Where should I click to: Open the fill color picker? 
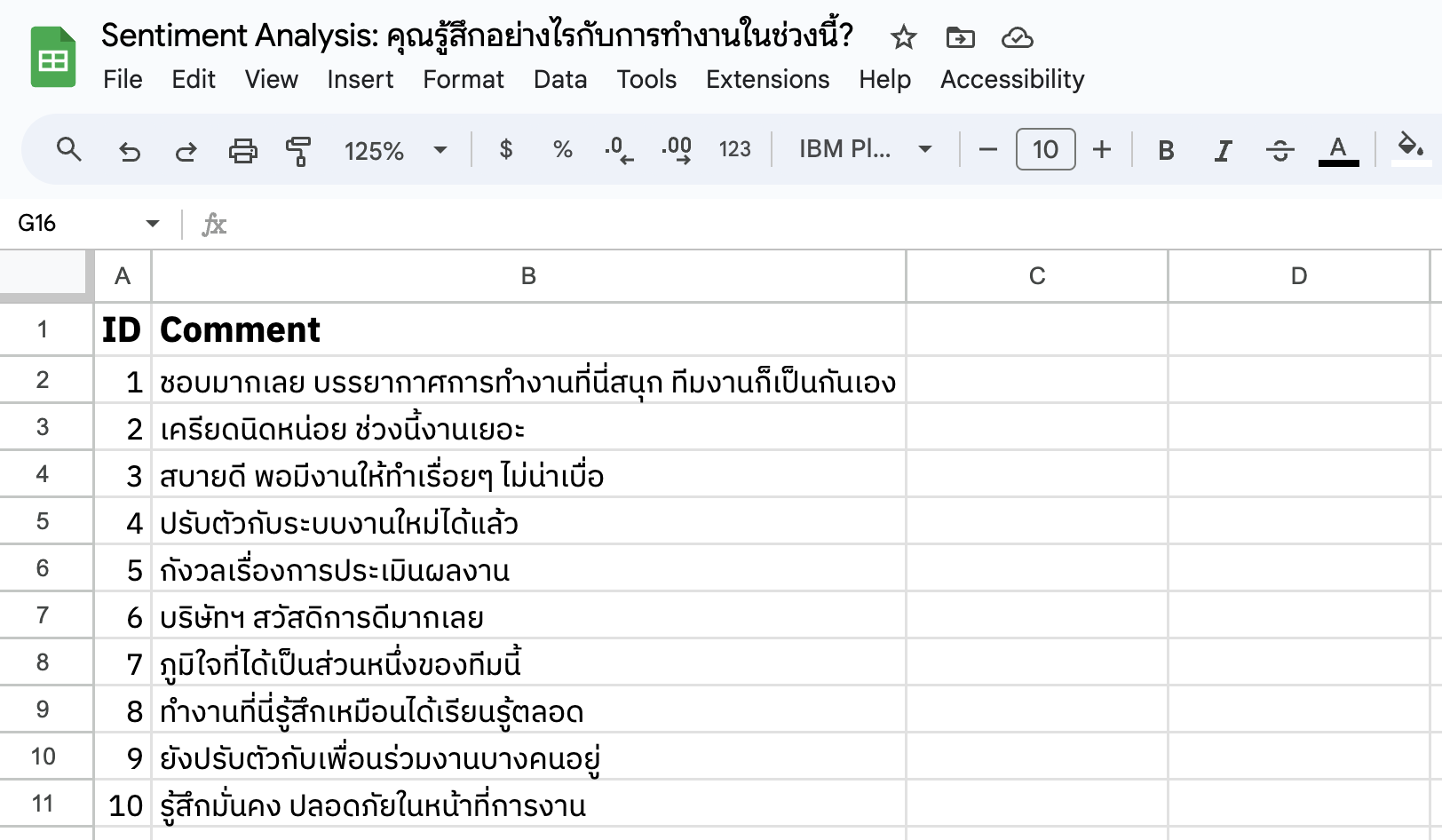(x=1410, y=149)
